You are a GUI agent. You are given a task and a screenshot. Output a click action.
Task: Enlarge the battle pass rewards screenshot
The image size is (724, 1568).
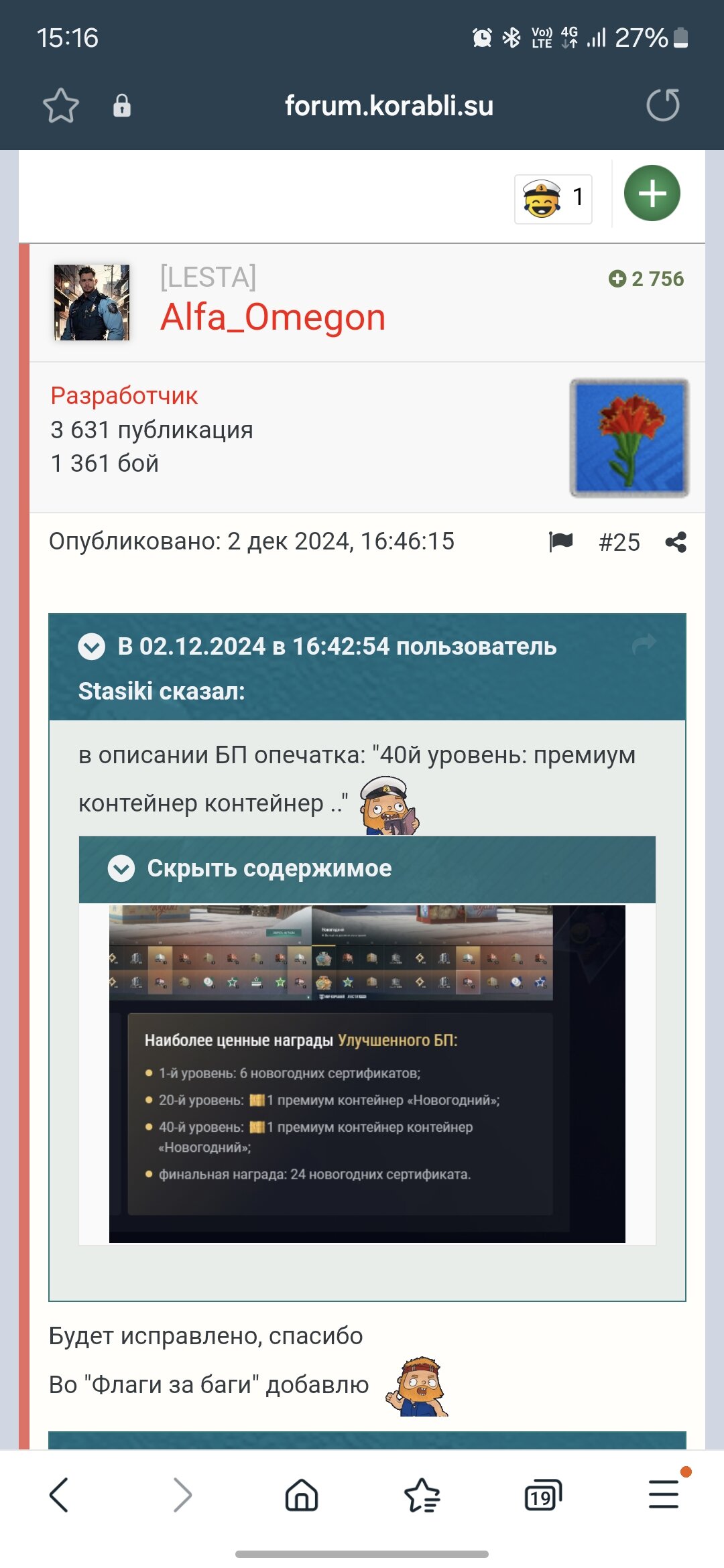coord(367,1074)
